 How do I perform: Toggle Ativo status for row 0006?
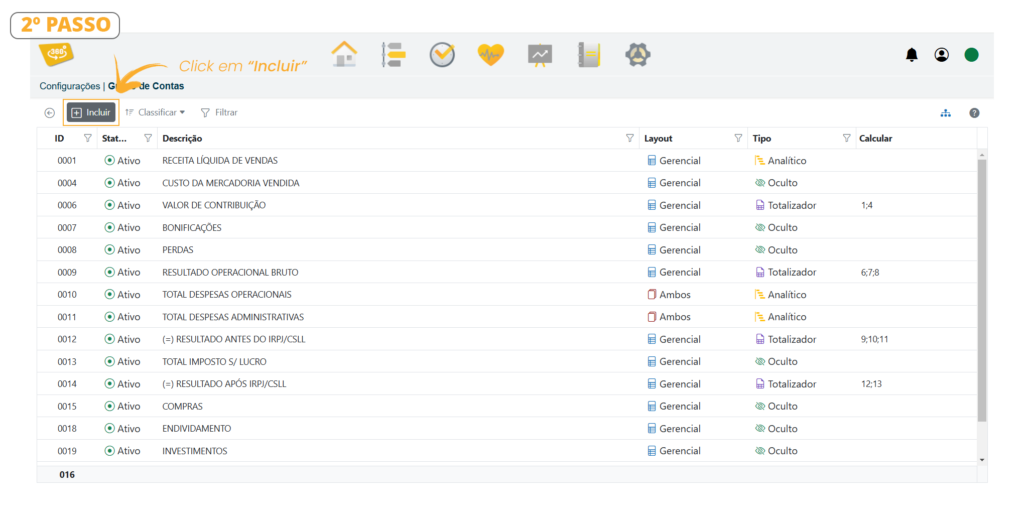click(x=110, y=205)
